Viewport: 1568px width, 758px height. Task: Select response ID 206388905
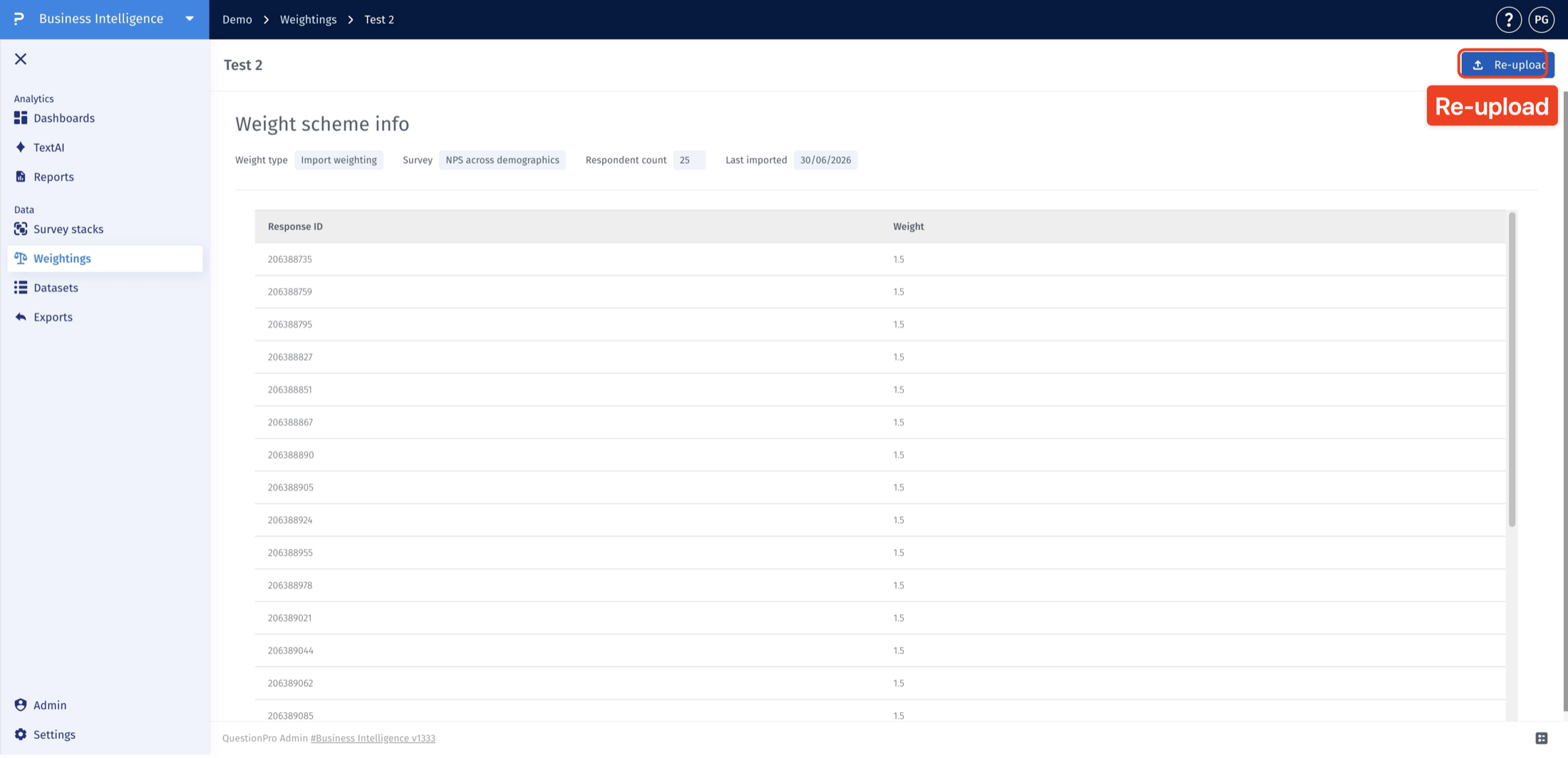(291, 487)
